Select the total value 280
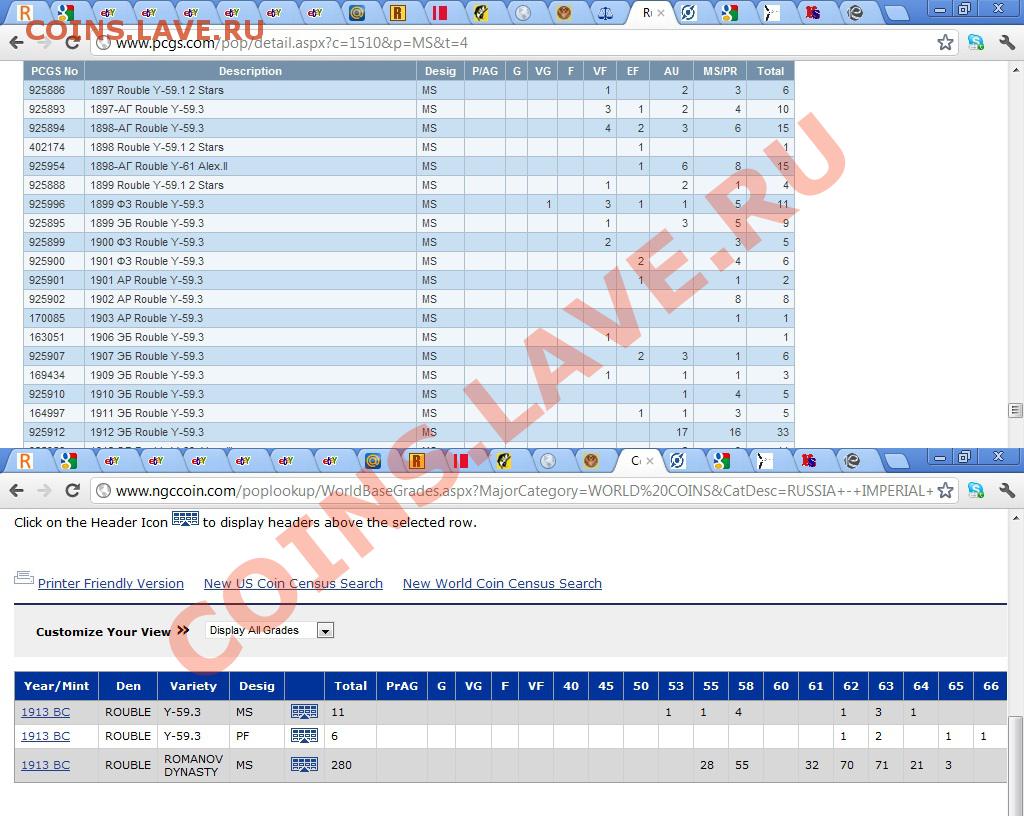The image size is (1024, 816). (341, 765)
